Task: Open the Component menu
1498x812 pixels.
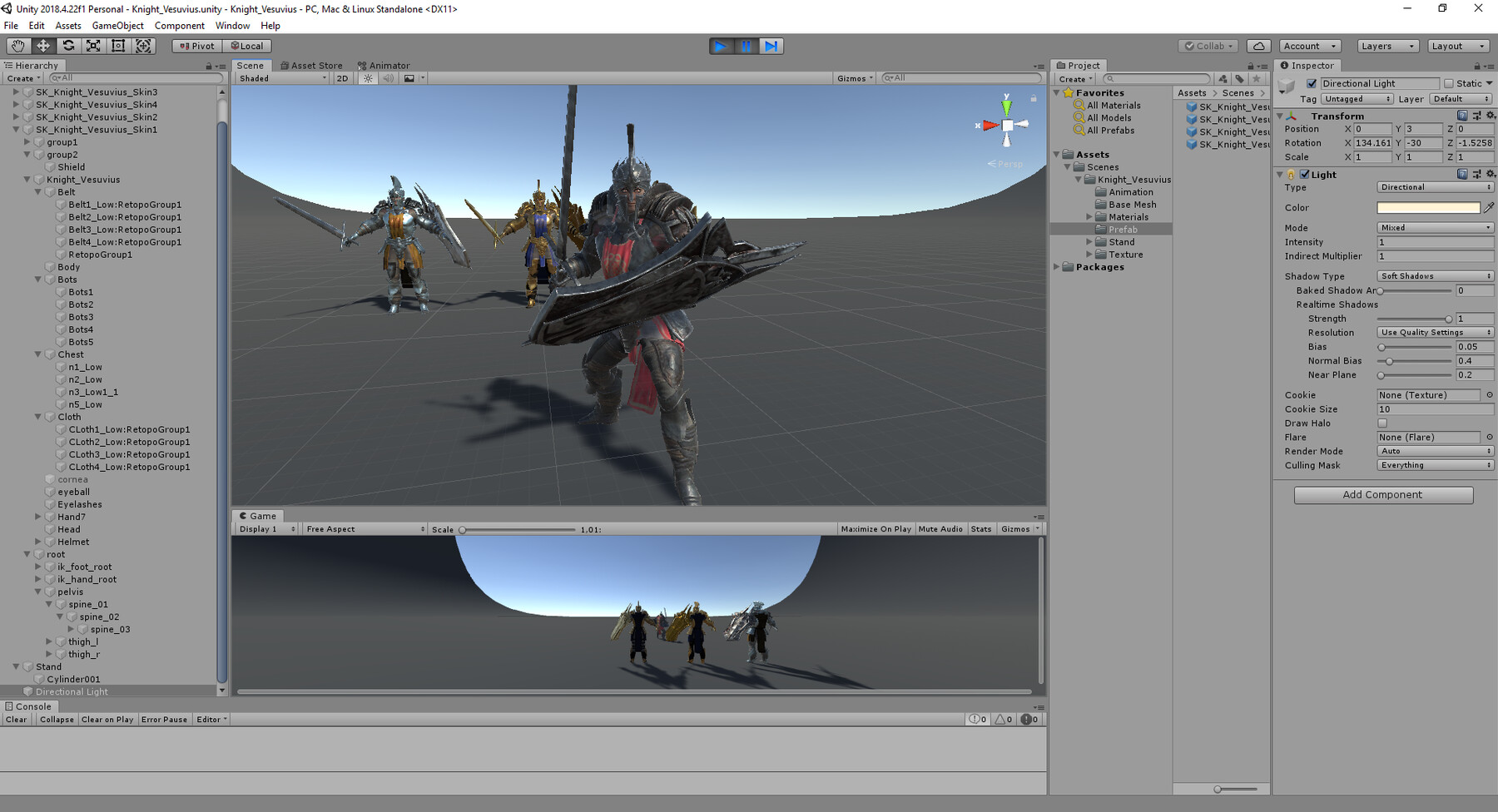Action: (x=179, y=26)
